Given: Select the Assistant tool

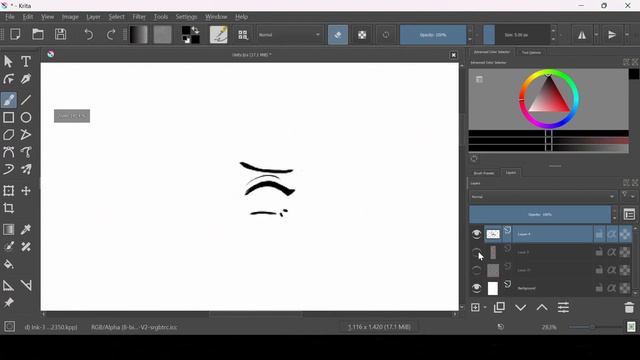Looking at the screenshot, I should (x=8, y=285).
